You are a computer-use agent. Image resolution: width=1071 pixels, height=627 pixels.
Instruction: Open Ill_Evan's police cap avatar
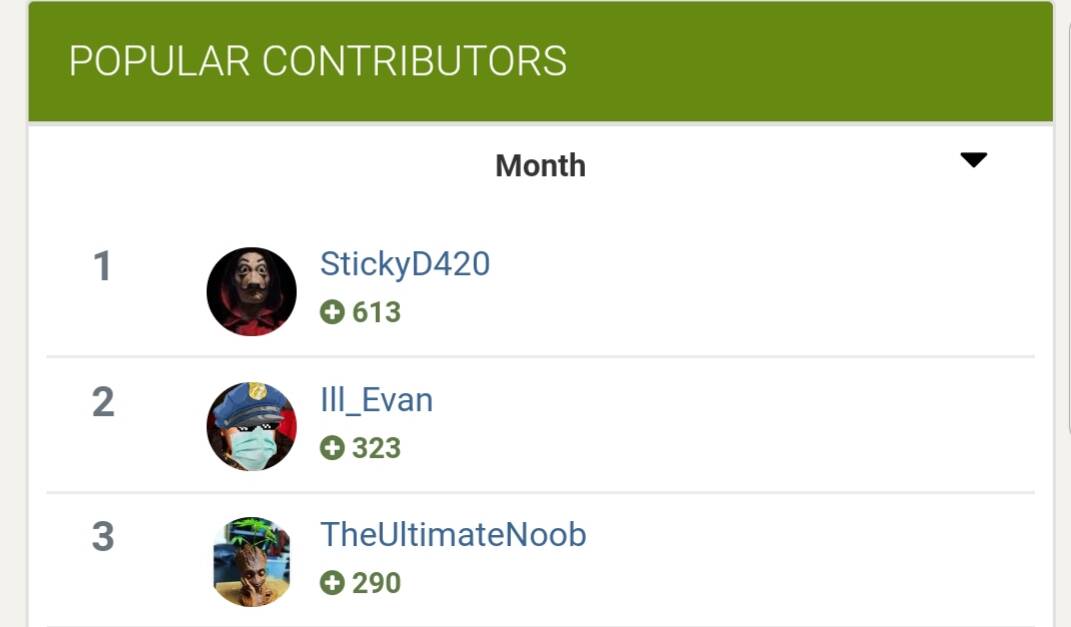[251, 426]
